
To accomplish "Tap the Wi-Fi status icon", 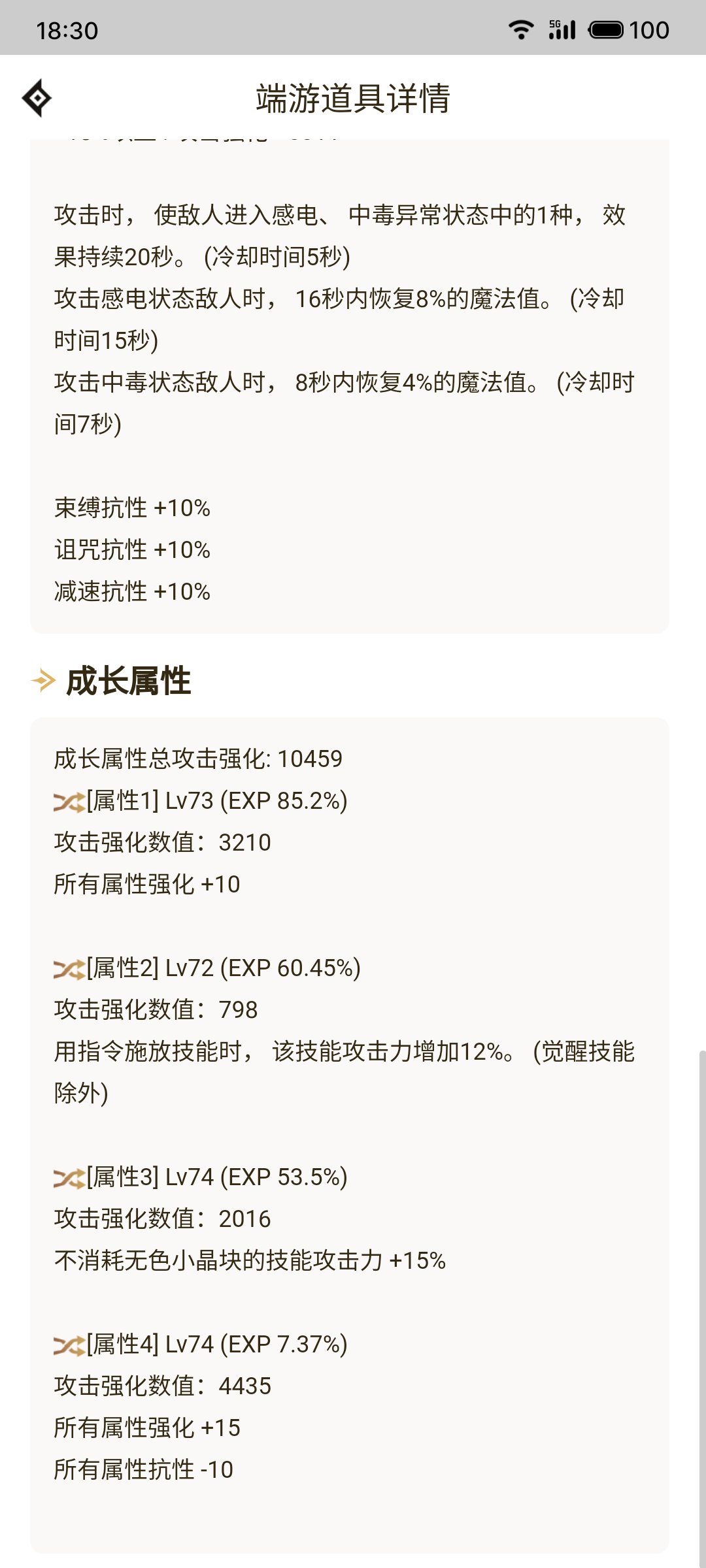I will (x=521, y=30).
